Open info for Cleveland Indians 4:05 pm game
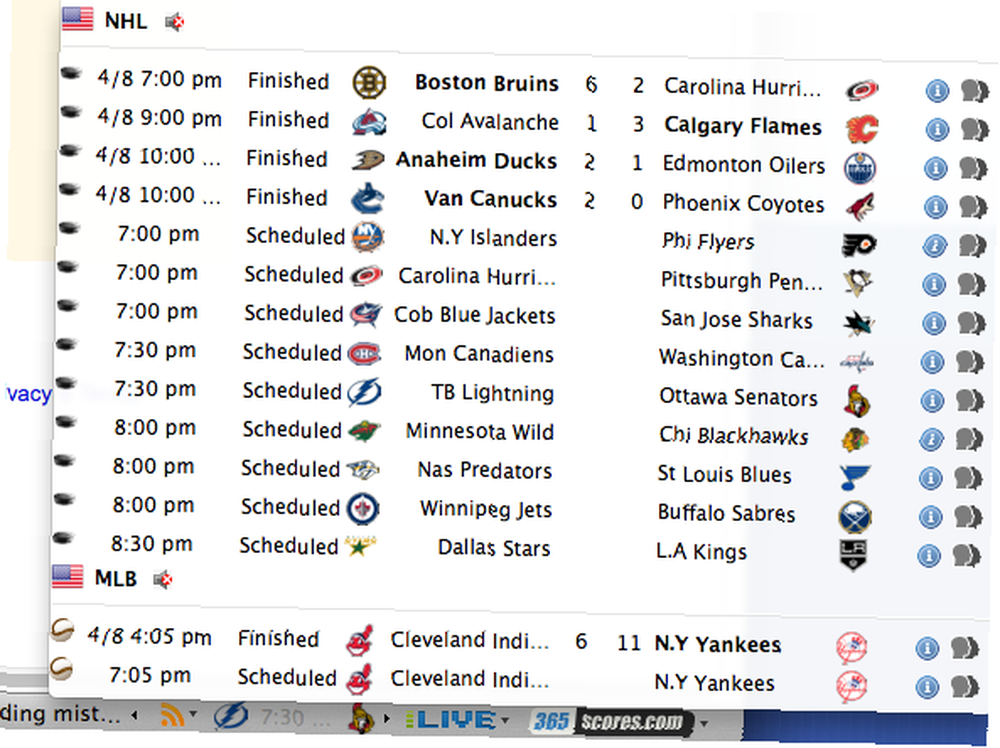 [927, 649]
